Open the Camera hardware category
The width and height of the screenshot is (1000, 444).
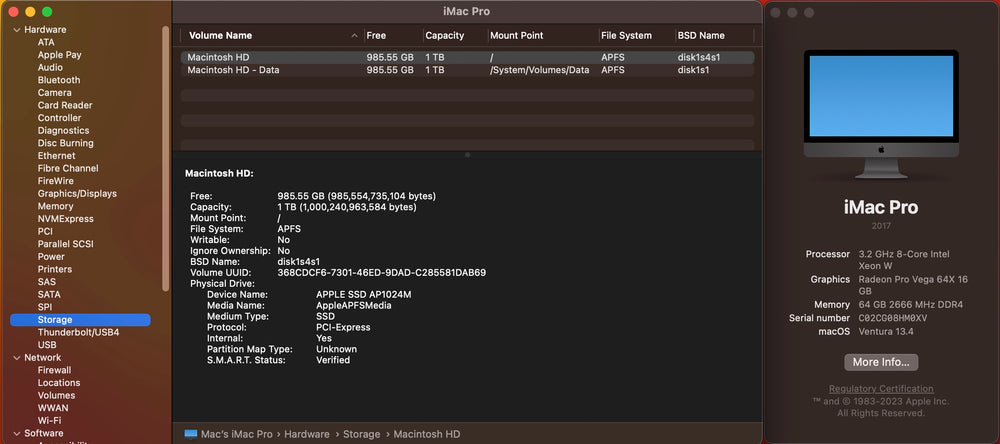coord(54,92)
